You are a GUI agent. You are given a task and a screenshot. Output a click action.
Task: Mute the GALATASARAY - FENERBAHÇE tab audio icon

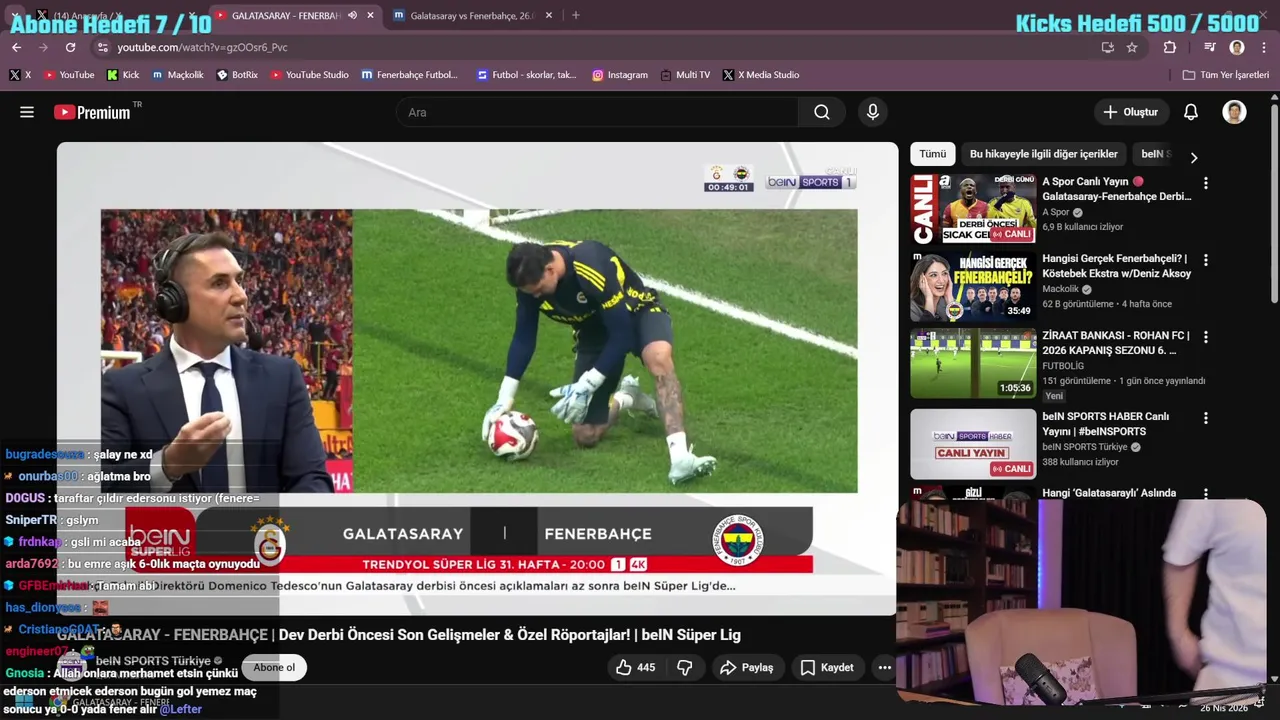point(352,15)
